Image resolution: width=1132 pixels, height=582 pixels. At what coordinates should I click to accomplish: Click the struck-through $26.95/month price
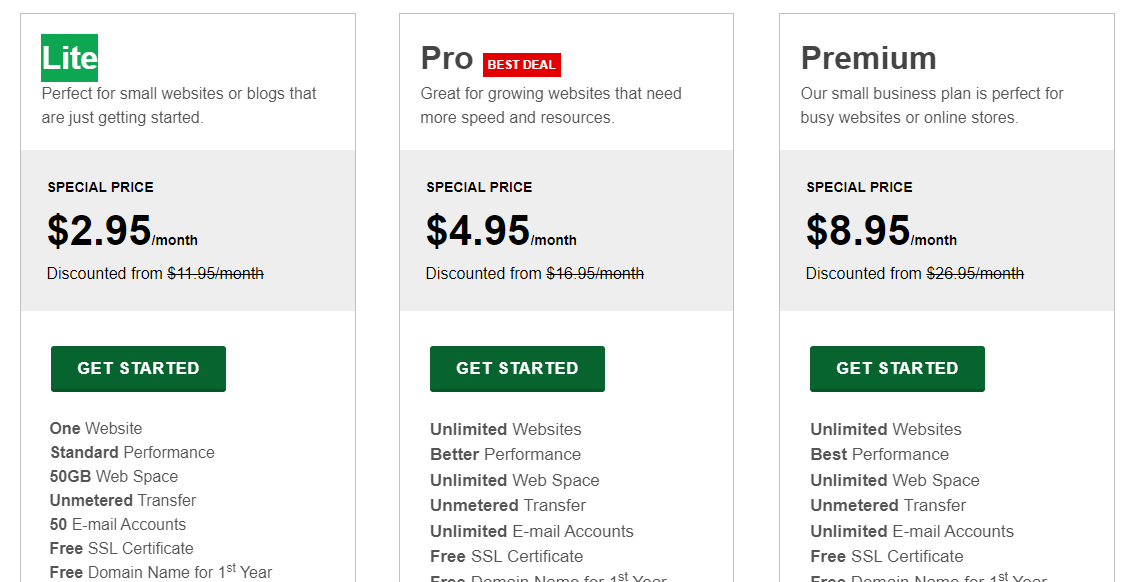pyautogui.click(x=975, y=274)
